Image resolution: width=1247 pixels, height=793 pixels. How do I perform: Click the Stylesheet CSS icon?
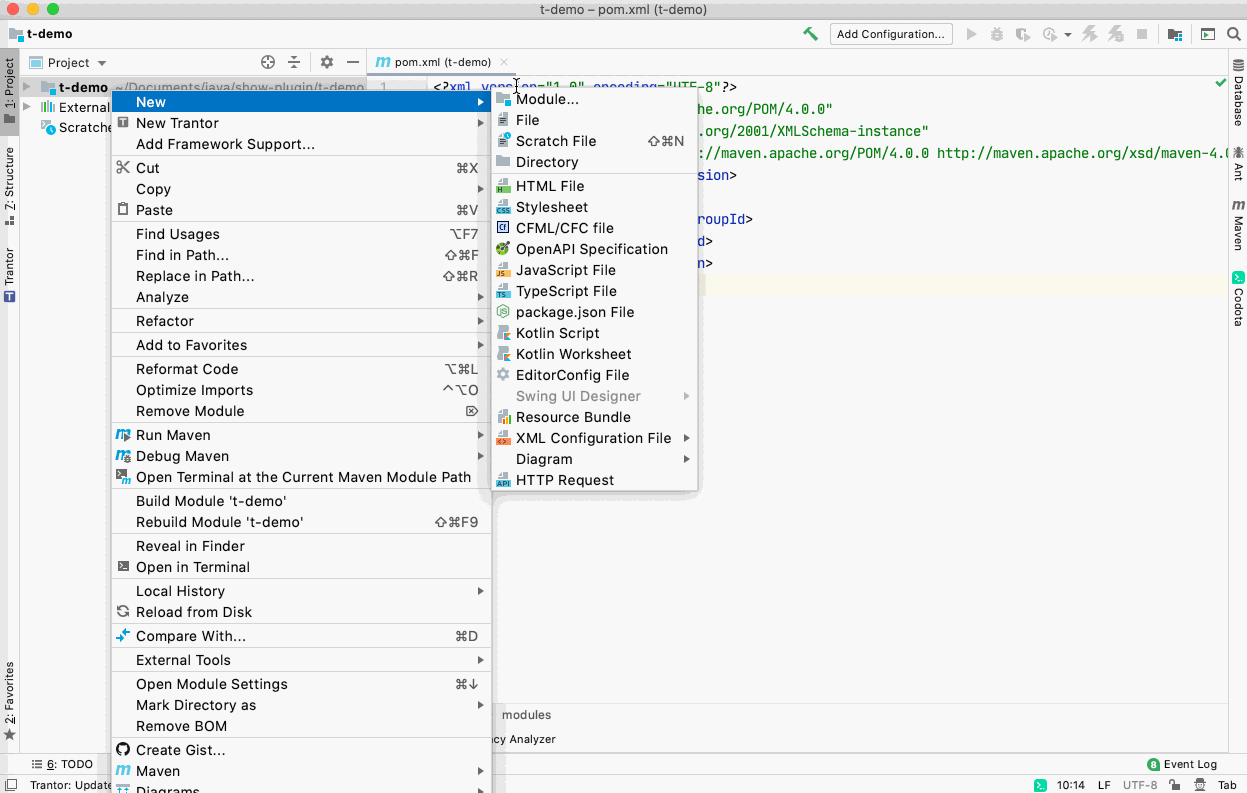[503, 207]
